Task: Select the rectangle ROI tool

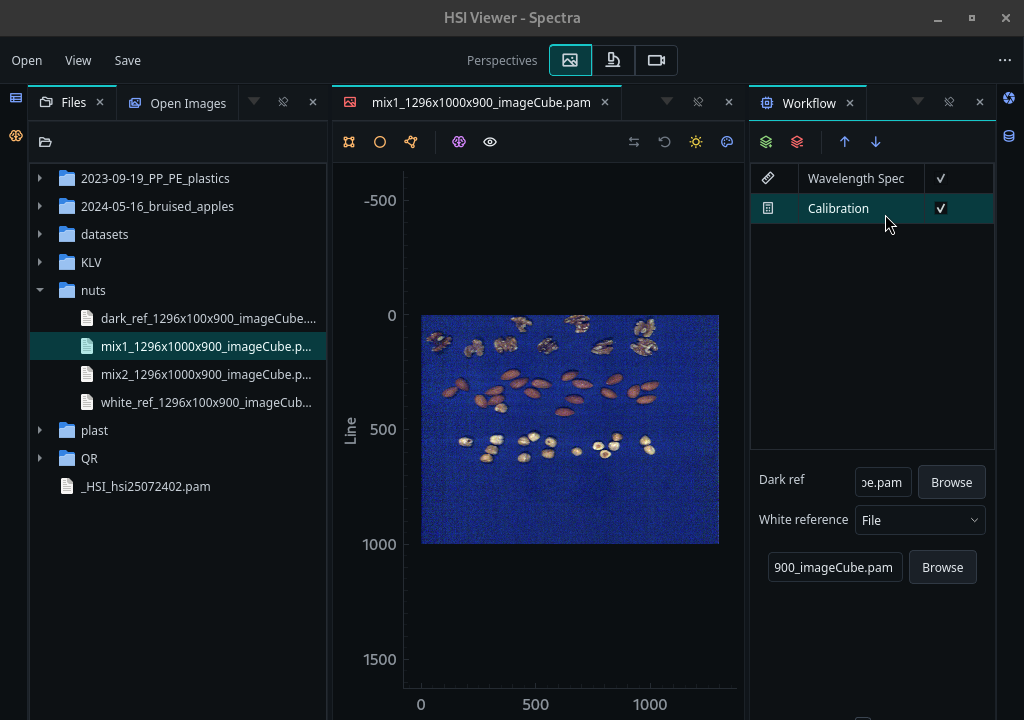Action: 349,142
